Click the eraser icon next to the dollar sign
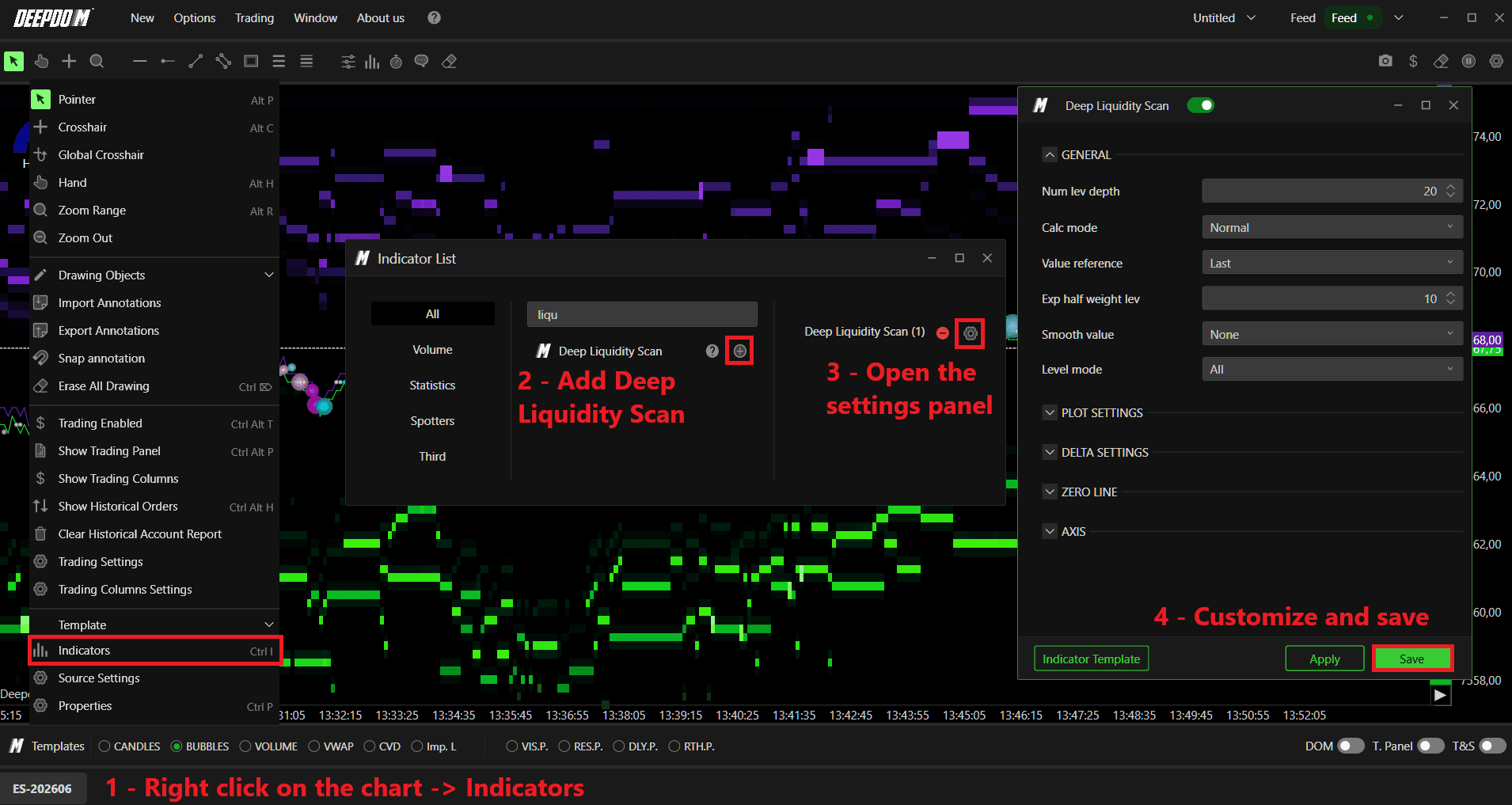This screenshot has height=805, width=1512. [x=1441, y=61]
